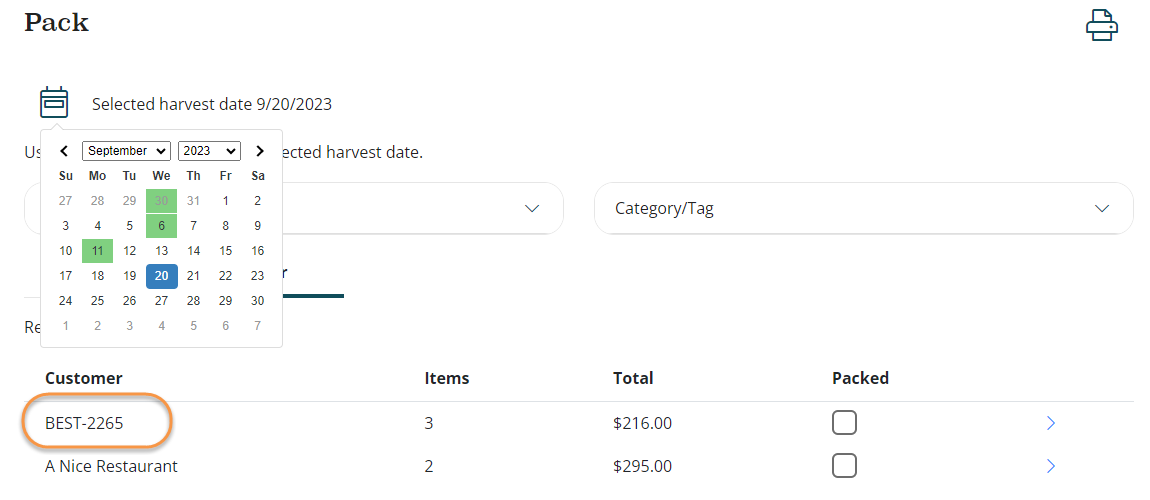This screenshot has width=1150, height=500.
Task: Click the A Nice Restaurant customer
Action: (x=111, y=466)
